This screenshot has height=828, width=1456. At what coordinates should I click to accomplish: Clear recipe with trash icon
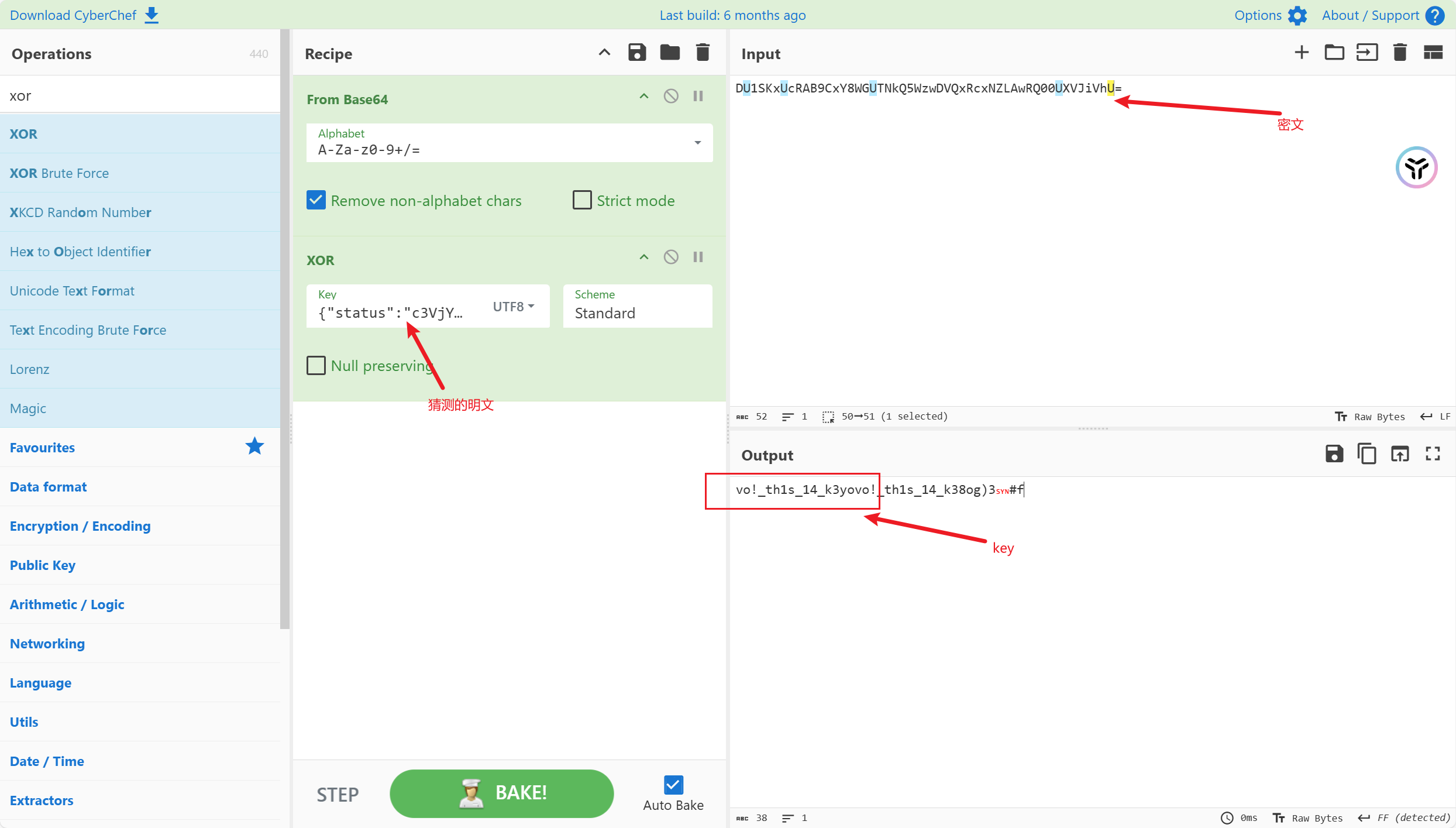703,53
